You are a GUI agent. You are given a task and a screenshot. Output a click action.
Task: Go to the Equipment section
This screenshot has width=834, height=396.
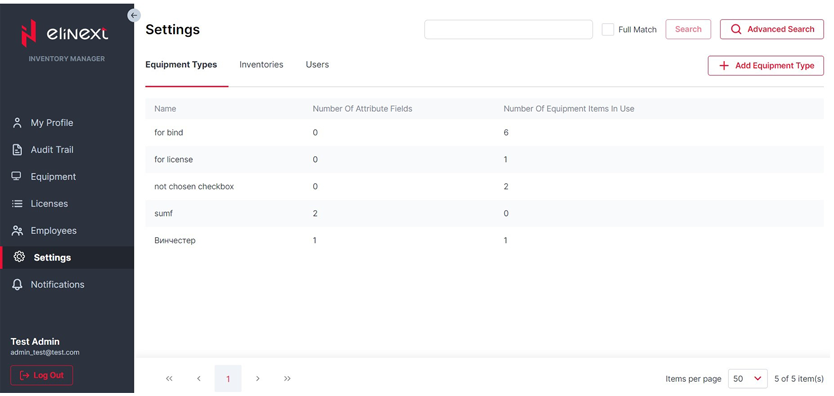[53, 176]
